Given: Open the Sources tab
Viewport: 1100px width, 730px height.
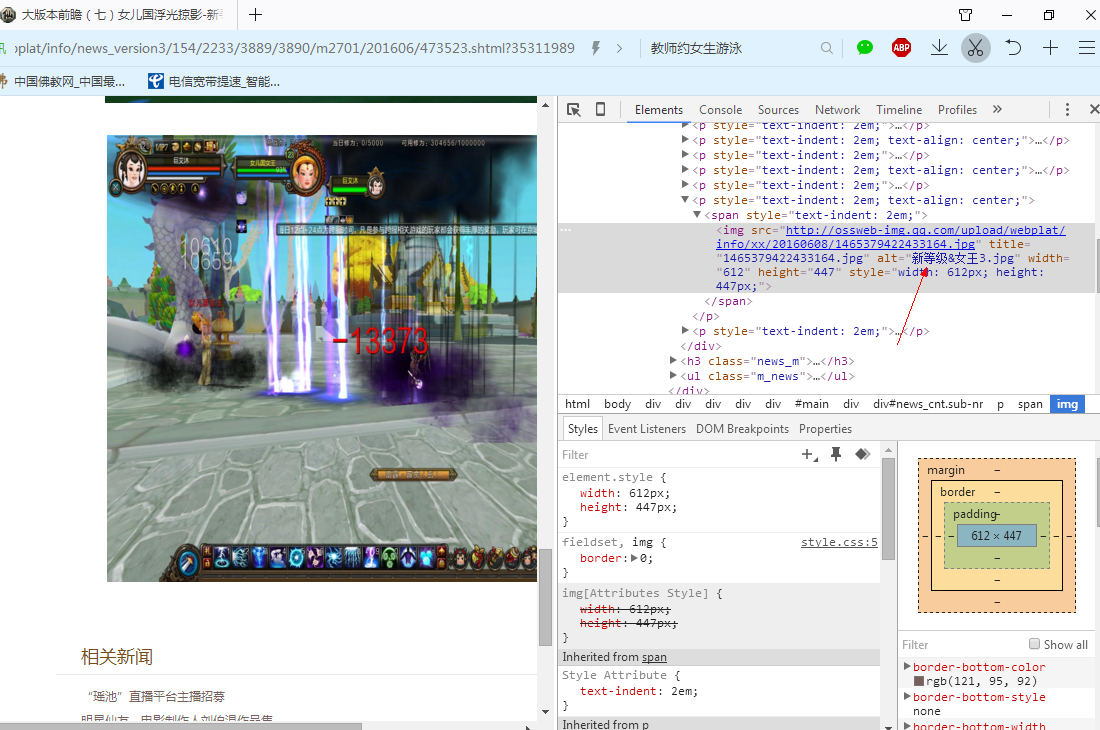Looking at the screenshot, I should (778, 109).
